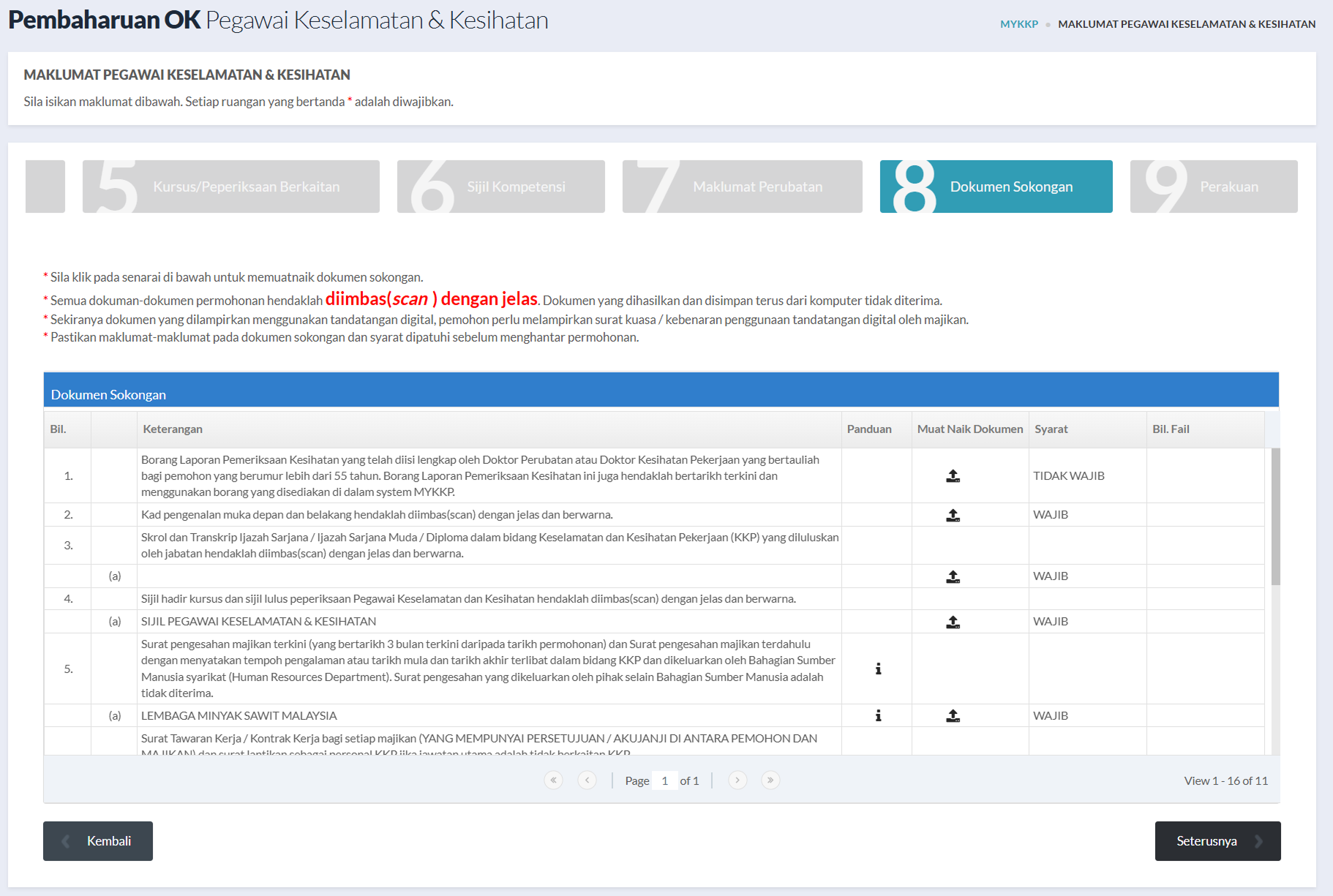This screenshot has width=1333, height=896.
Task: Go to step 9 Perakuan
Action: pos(1214,187)
